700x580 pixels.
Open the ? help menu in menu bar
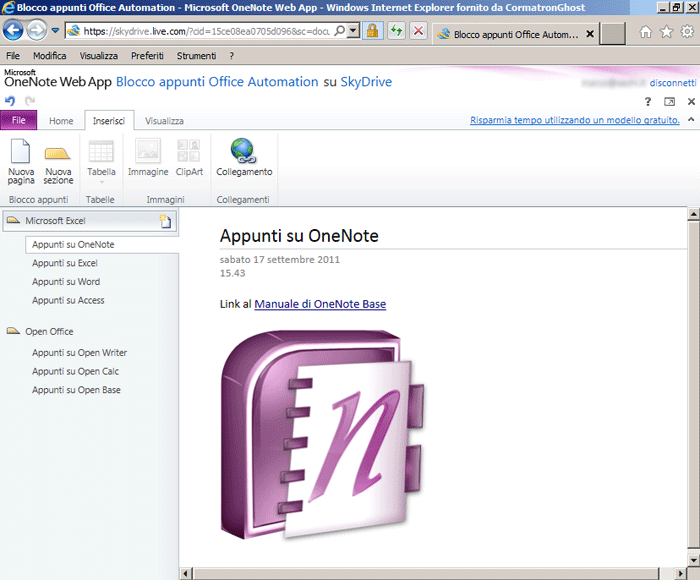[231, 56]
